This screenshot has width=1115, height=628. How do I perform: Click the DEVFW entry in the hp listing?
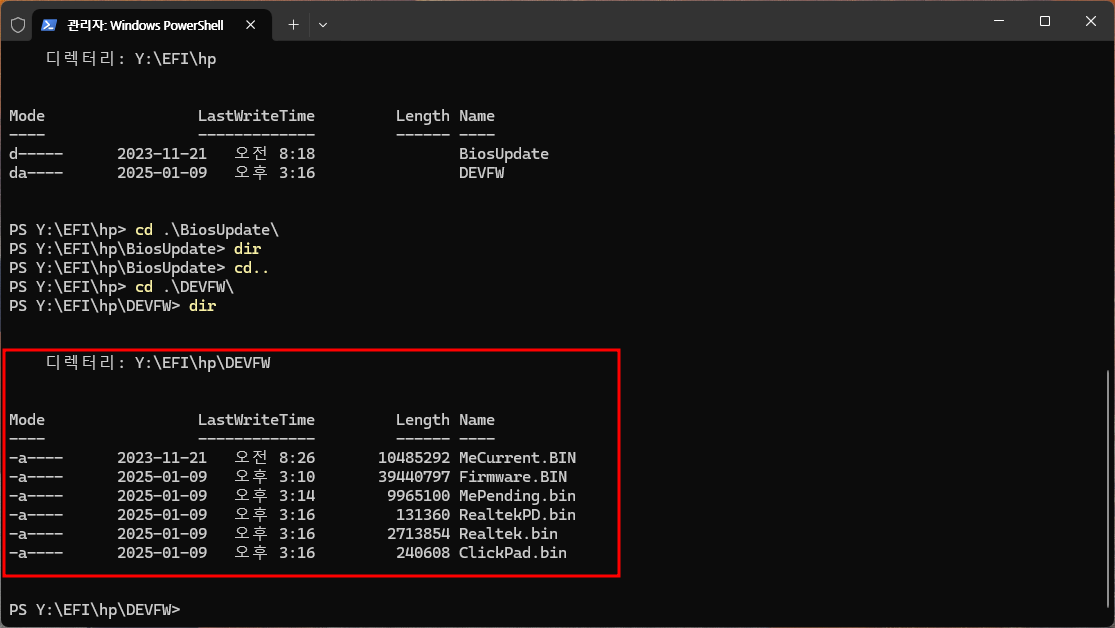481,173
